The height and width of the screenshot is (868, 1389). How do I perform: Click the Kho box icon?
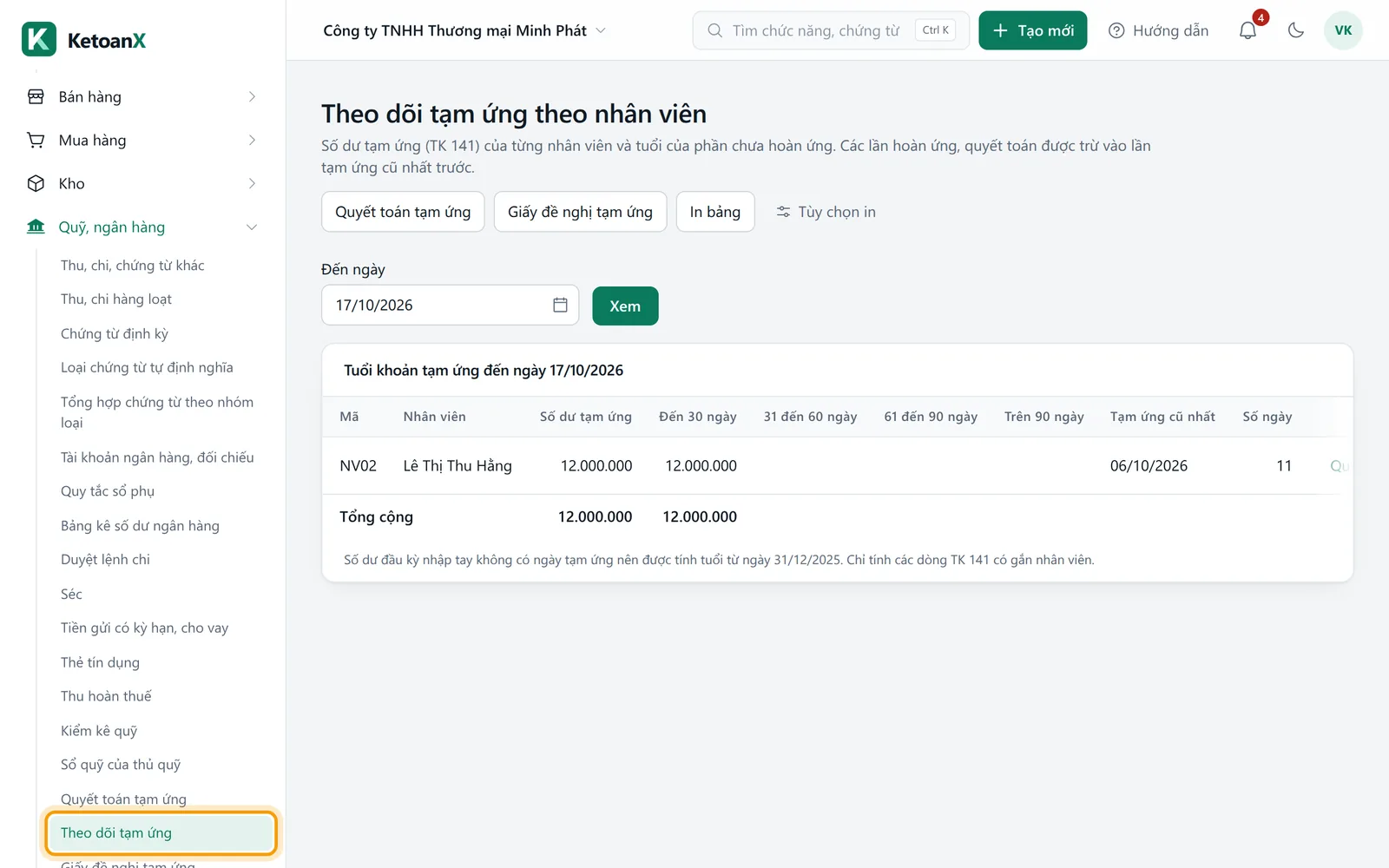(36, 183)
